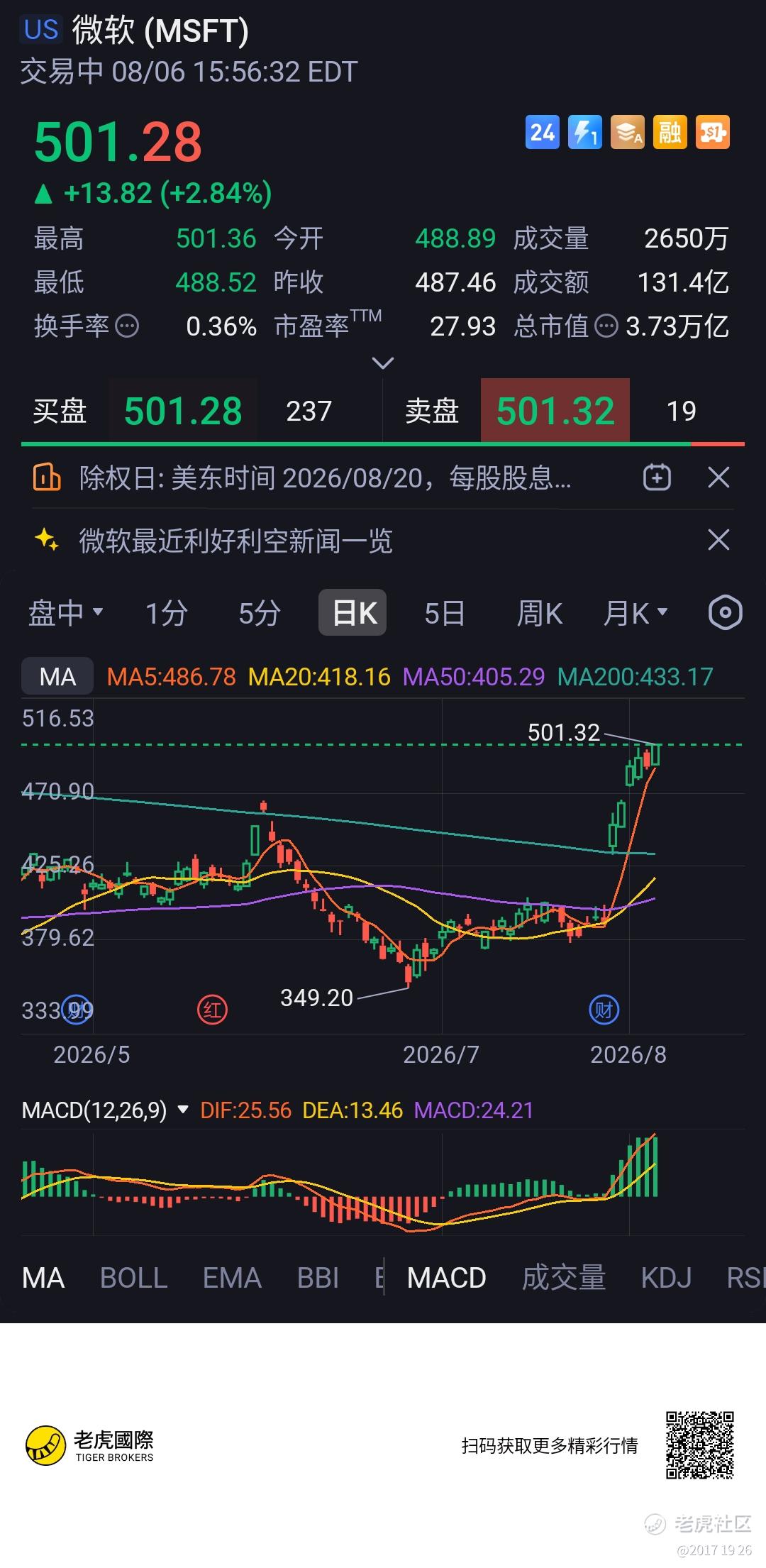Tap the info icon next to 总市值

point(606,326)
